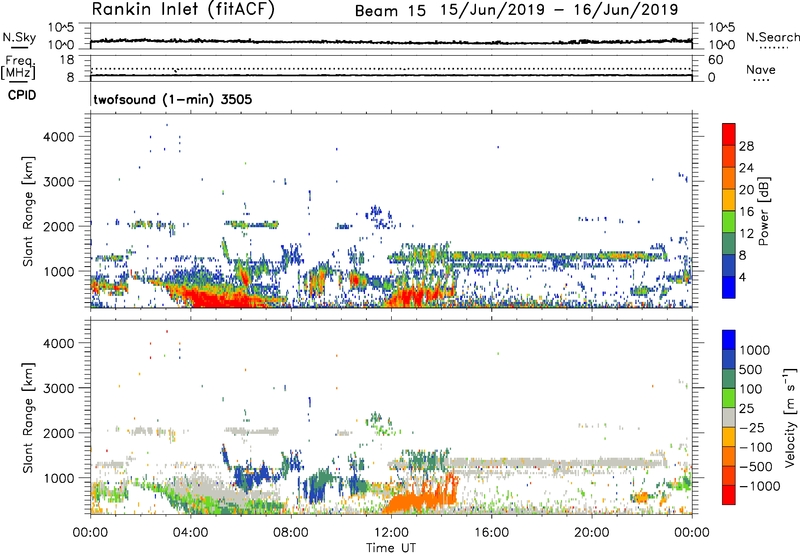
Task: Click the "20:00" time axis tick
Action: pos(591,533)
